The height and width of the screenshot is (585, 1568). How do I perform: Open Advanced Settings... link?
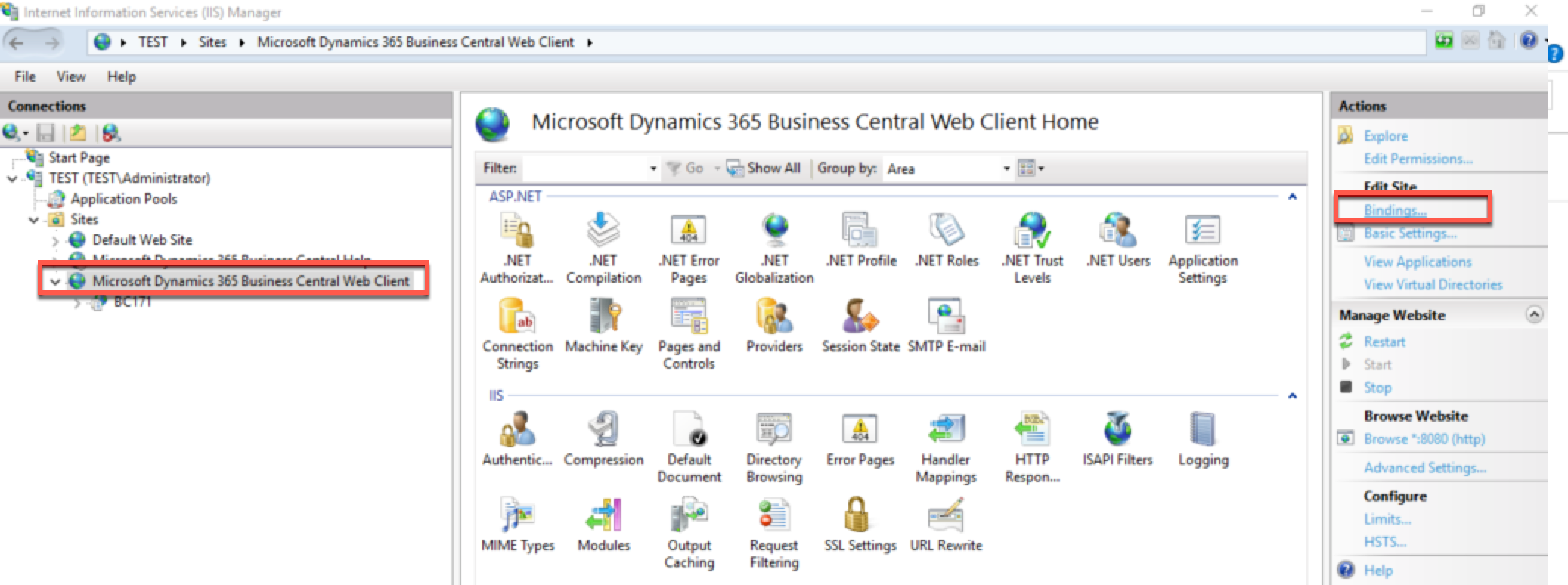(1425, 468)
